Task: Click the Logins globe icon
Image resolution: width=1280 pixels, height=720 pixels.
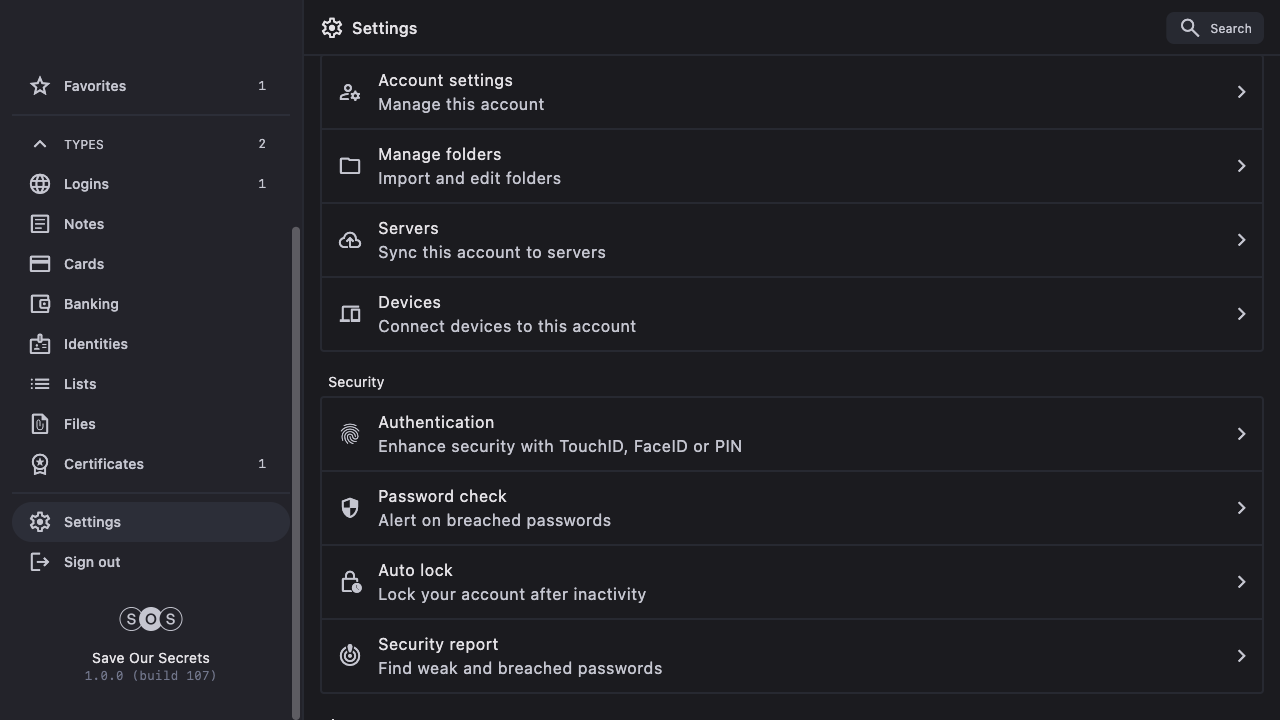Action: [40, 184]
